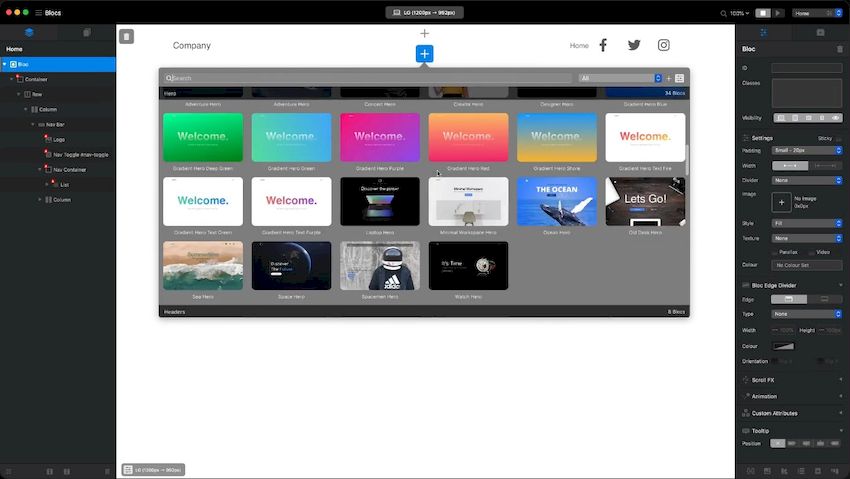The width and height of the screenshot is (850, 479).
Task: Click the fifth icon in inspector bottom toolbar
Action: 817,471
